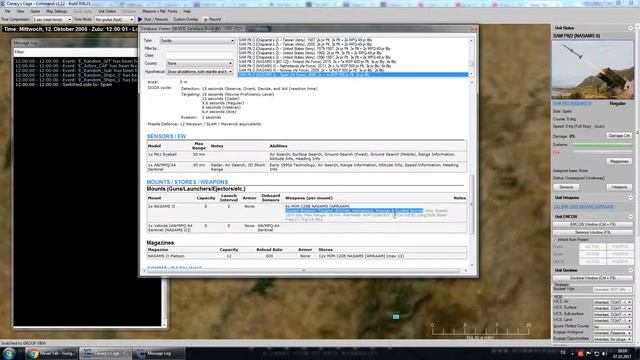The image size is (640, 360).
Task: Switch to the Chrome taskbar item
Action: click(x=51, y=353)
